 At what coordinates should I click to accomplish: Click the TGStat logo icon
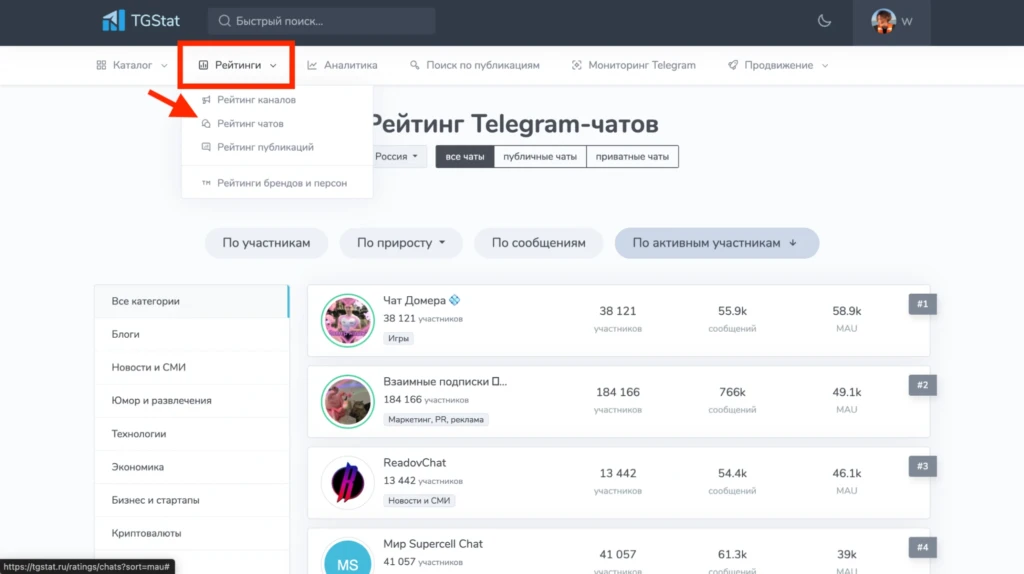113,21
